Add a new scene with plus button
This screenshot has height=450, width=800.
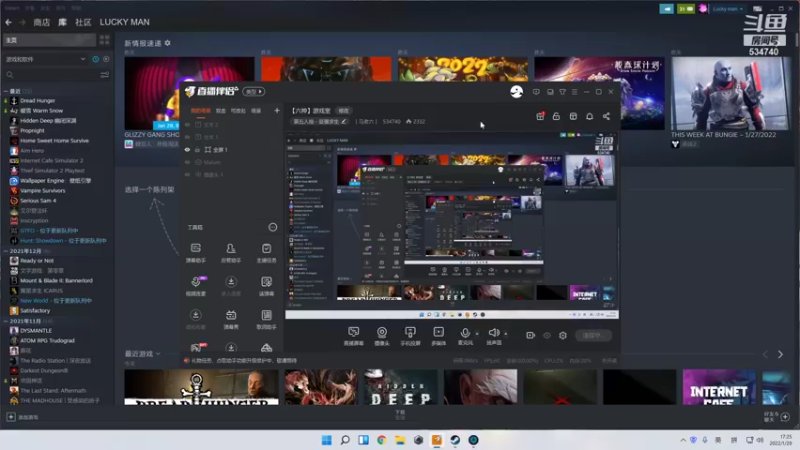click(x=277, y=110)
